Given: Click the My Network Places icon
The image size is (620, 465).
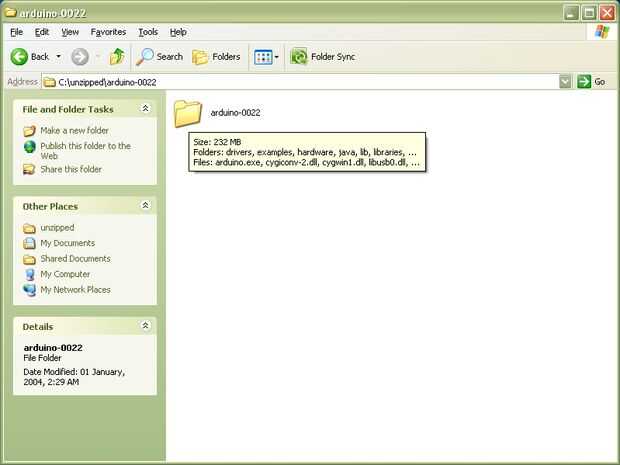Looking at the screenshot, I should coord(30,290).
